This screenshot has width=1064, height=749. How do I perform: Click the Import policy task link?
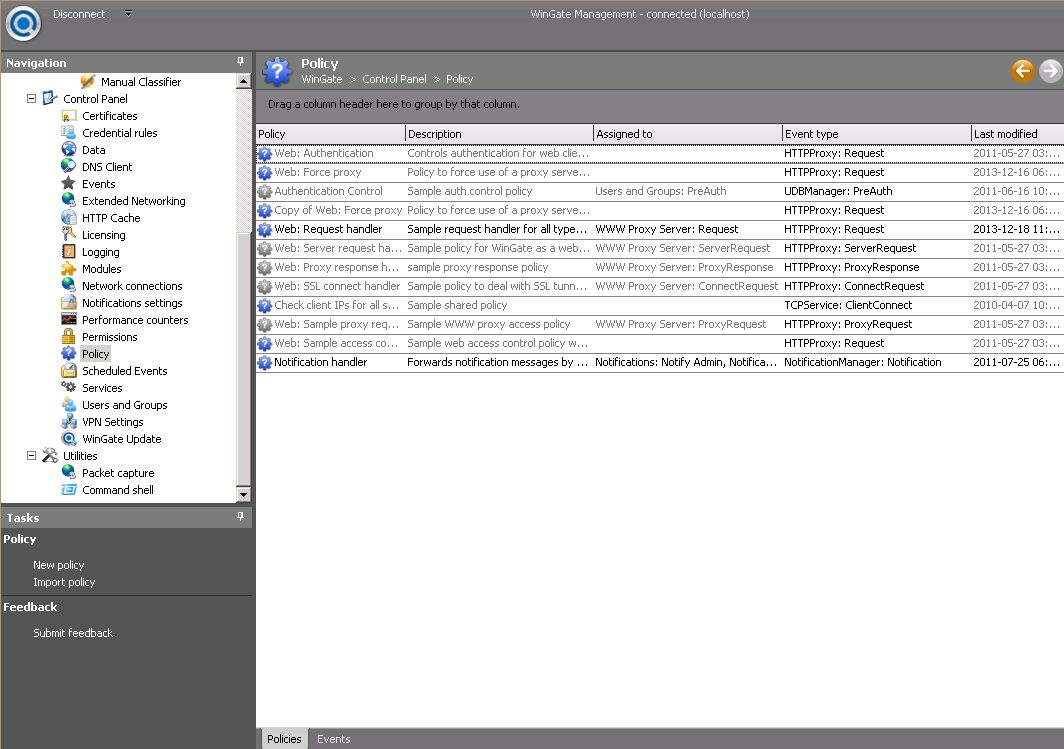[x=64, y=582]
